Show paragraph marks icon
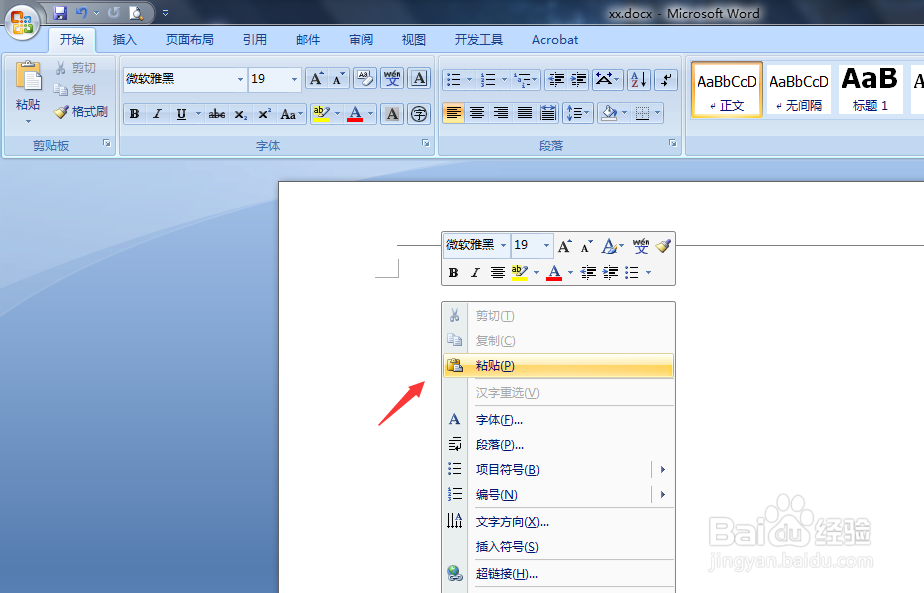 [666, 79]
